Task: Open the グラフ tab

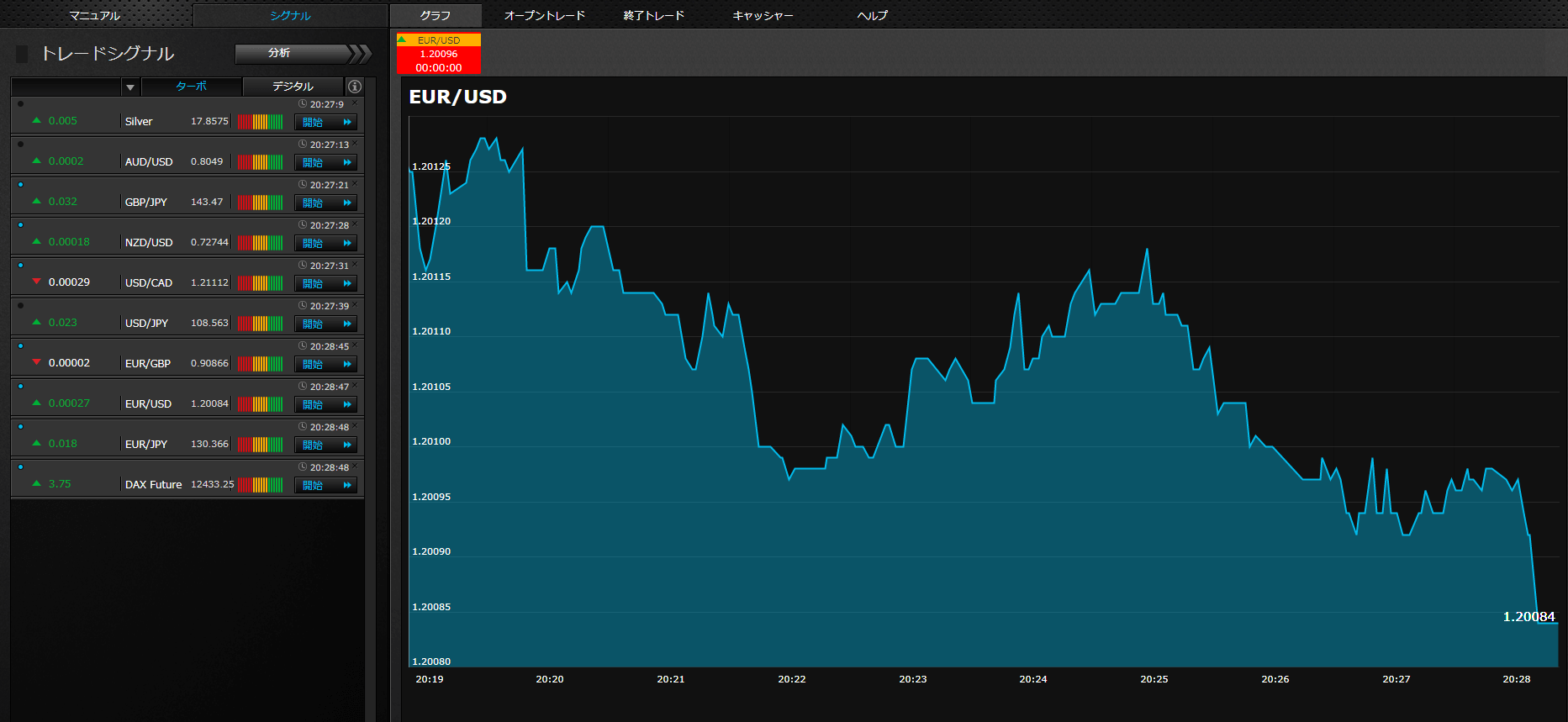Action: [436, 15]
